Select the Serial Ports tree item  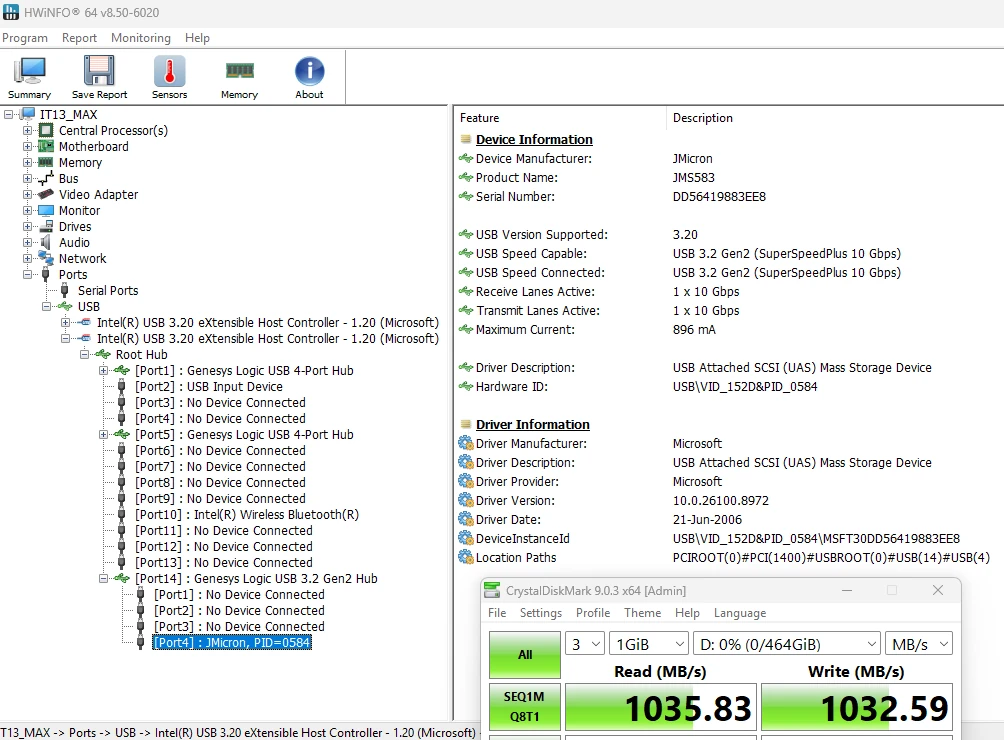tap(108, 291)
